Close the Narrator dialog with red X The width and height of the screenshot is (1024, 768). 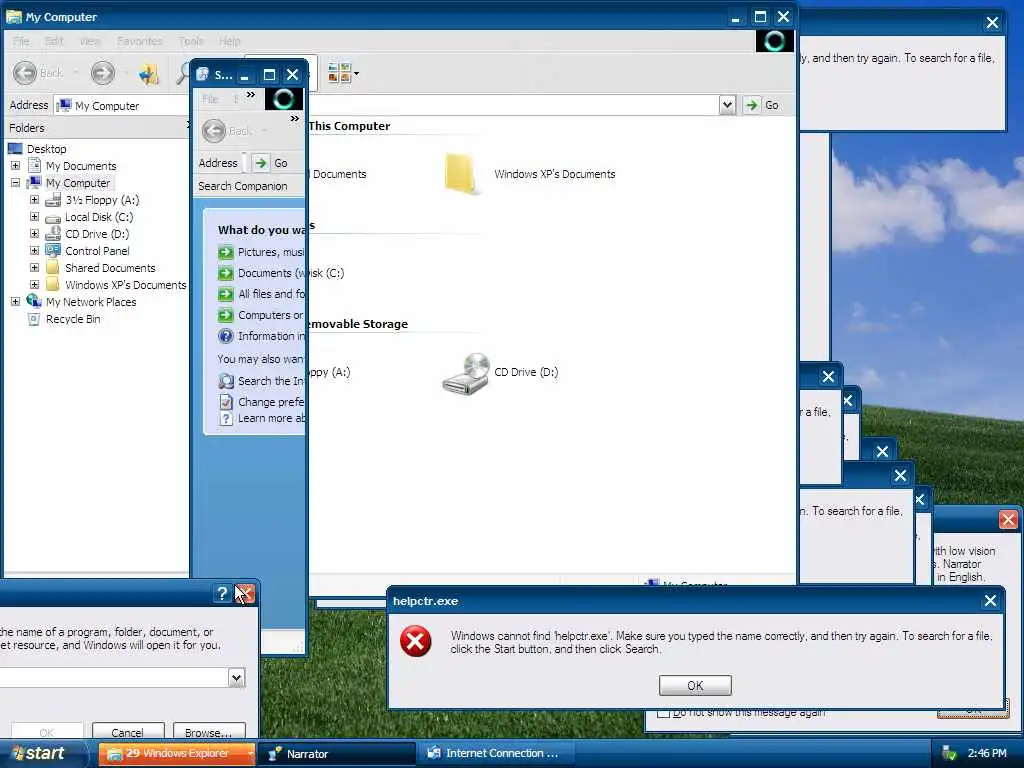(x=1008, y=520)
